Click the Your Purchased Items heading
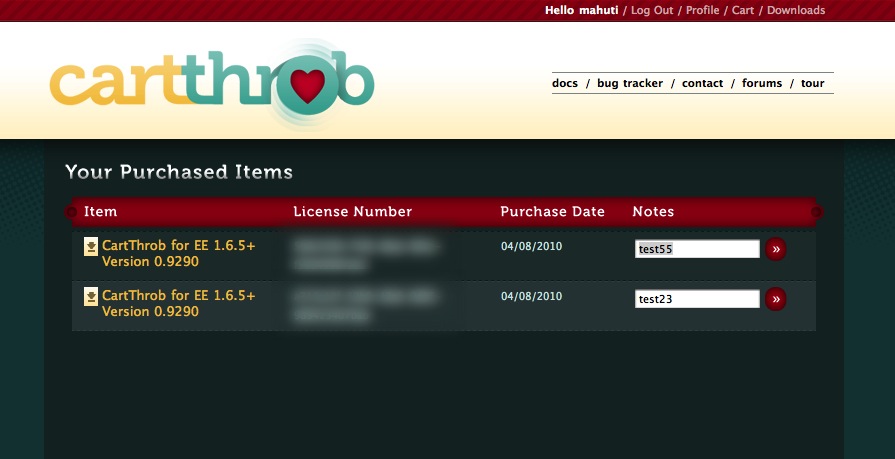The height and width of the screenshot is (459, 895). [x=179, y=172]
